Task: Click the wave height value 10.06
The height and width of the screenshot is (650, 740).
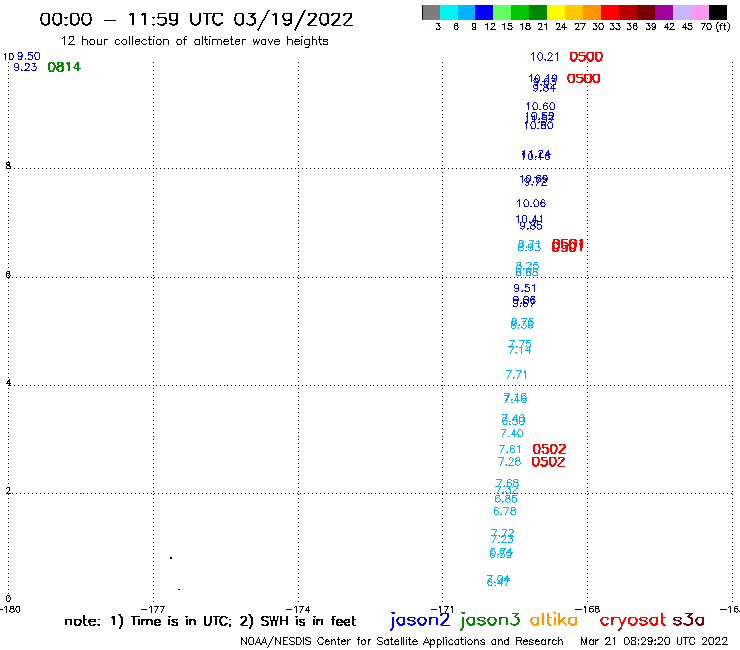Action: click(531, 203)
